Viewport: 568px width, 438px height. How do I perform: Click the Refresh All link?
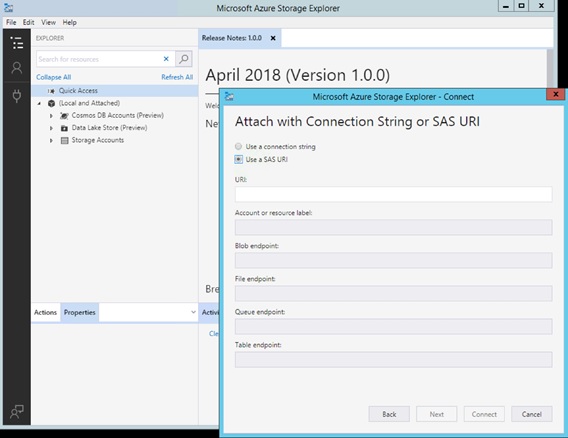(x=177, y=77)
